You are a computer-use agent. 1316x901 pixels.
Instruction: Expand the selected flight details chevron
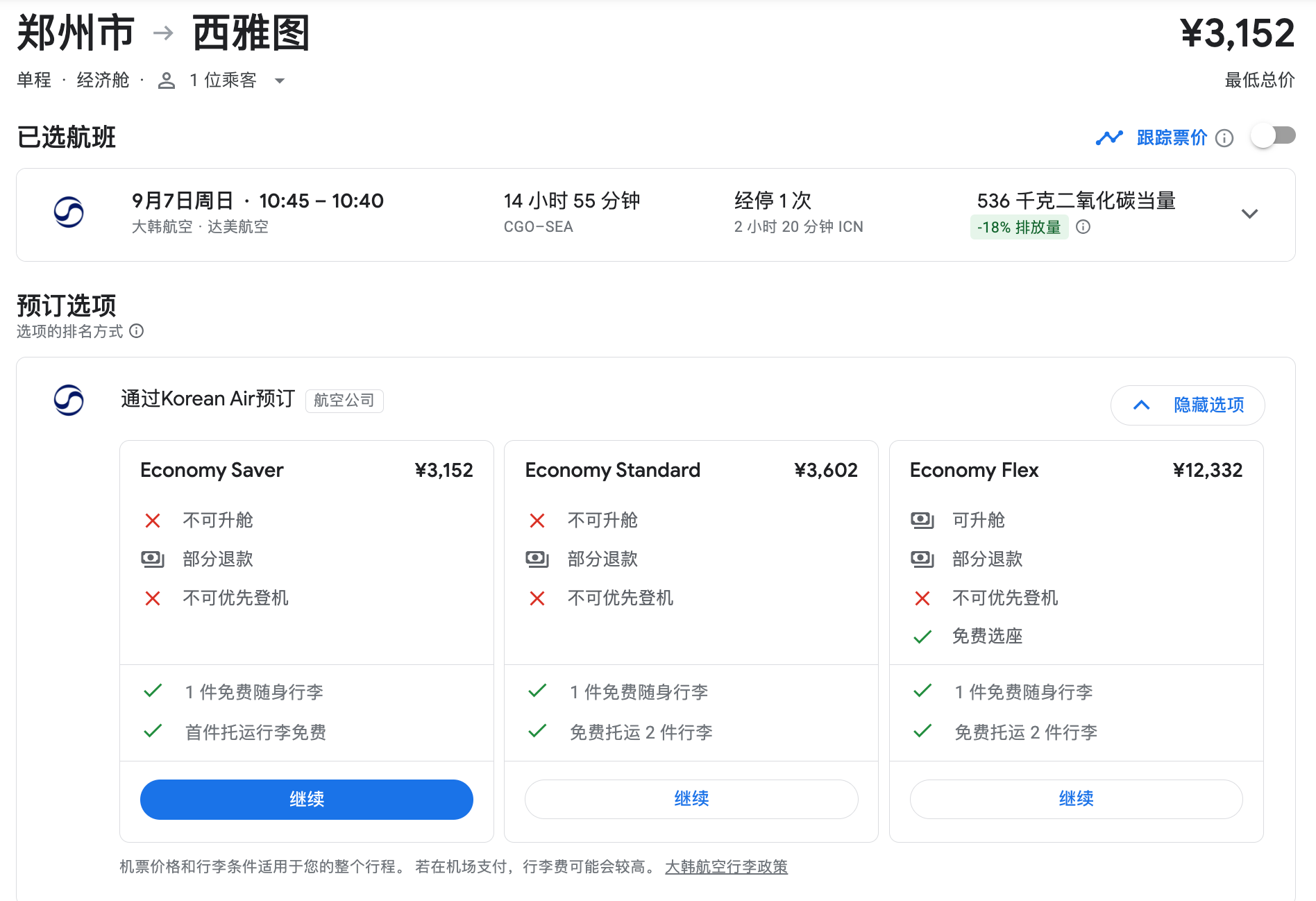pos(1249,214)
